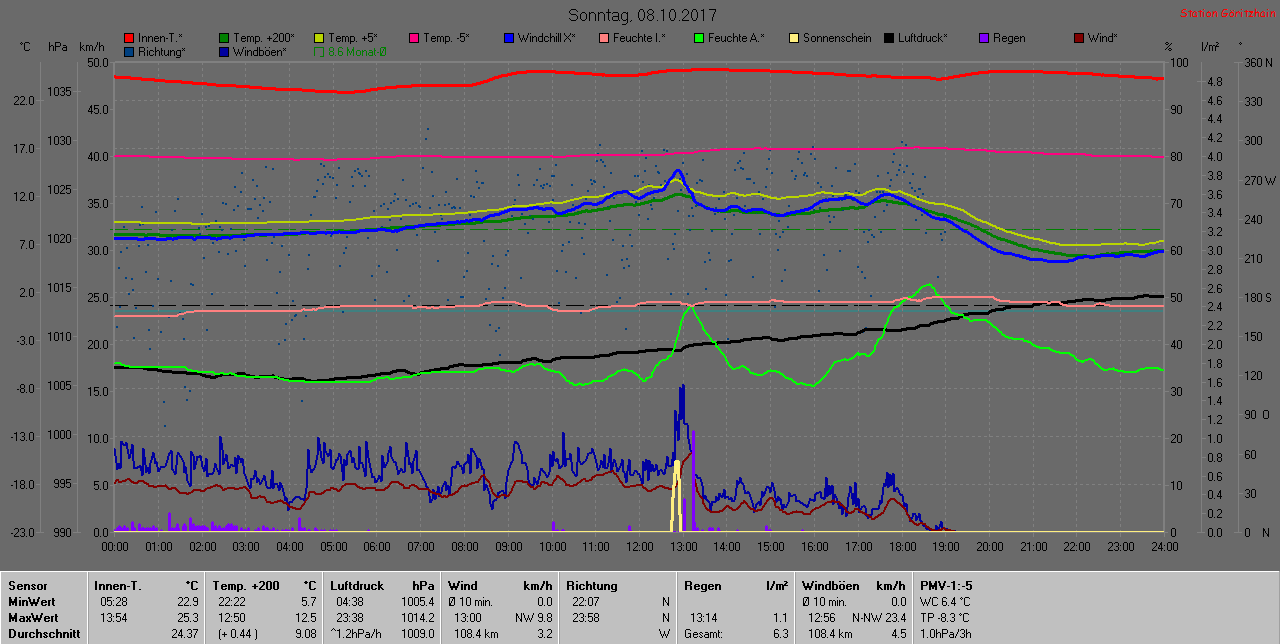Image resolution: width=1280 pixels, height=644 pixels.
Task: Click the Luftdruck minimum 1005.4
Action: 418,601
